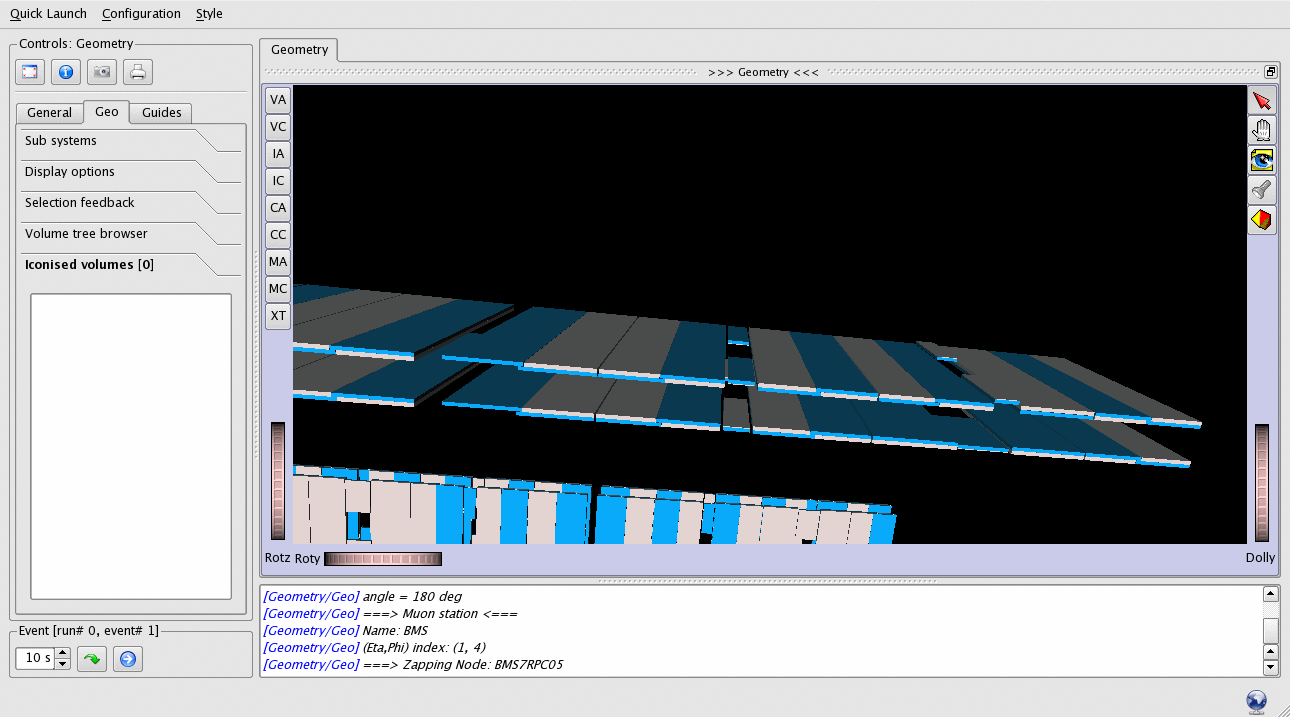Increase the event timer spinbox value

63,654
